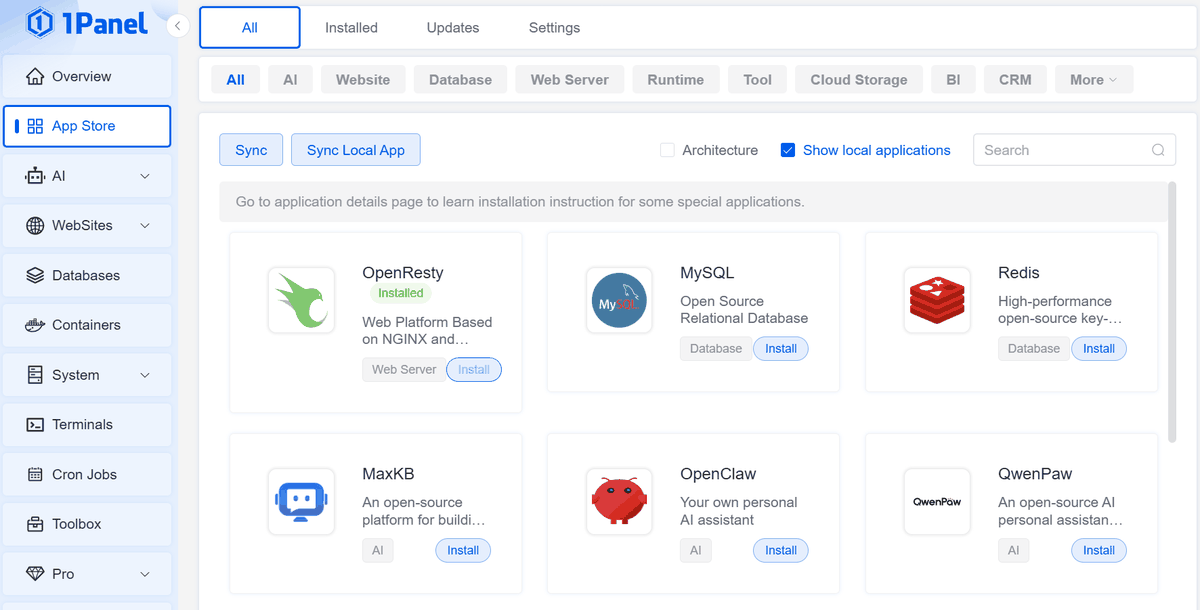
Task: Open Cron Jobs in the sidebar
Action: [87, 475]
